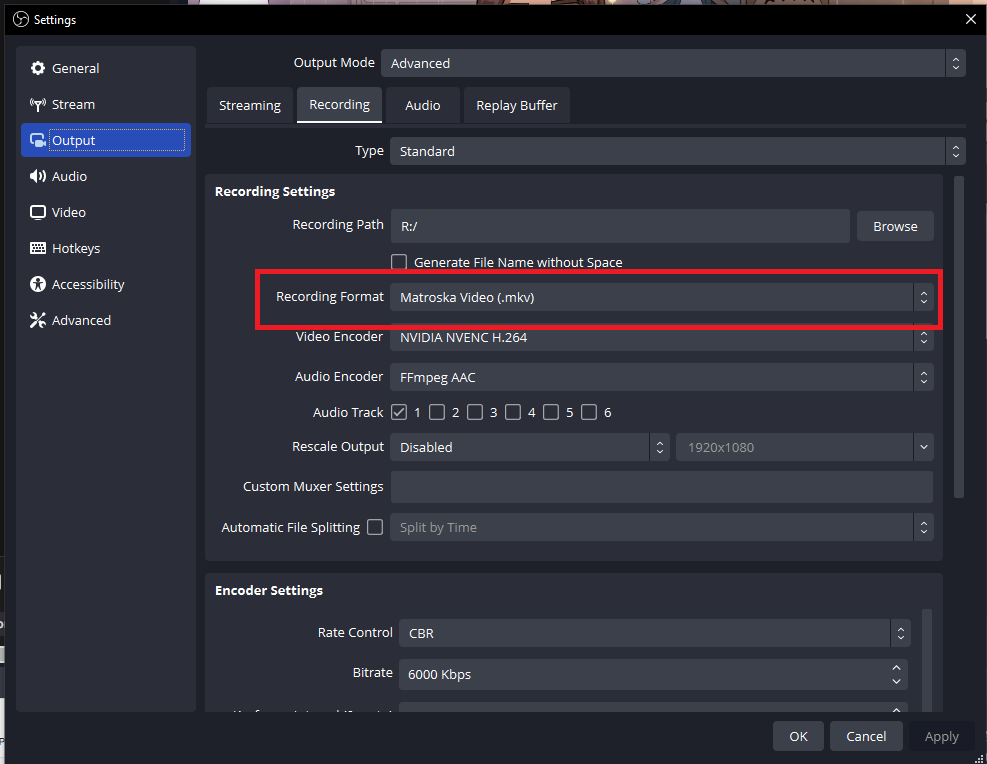Click the Encoder Settings heading

tap(269, 590)
